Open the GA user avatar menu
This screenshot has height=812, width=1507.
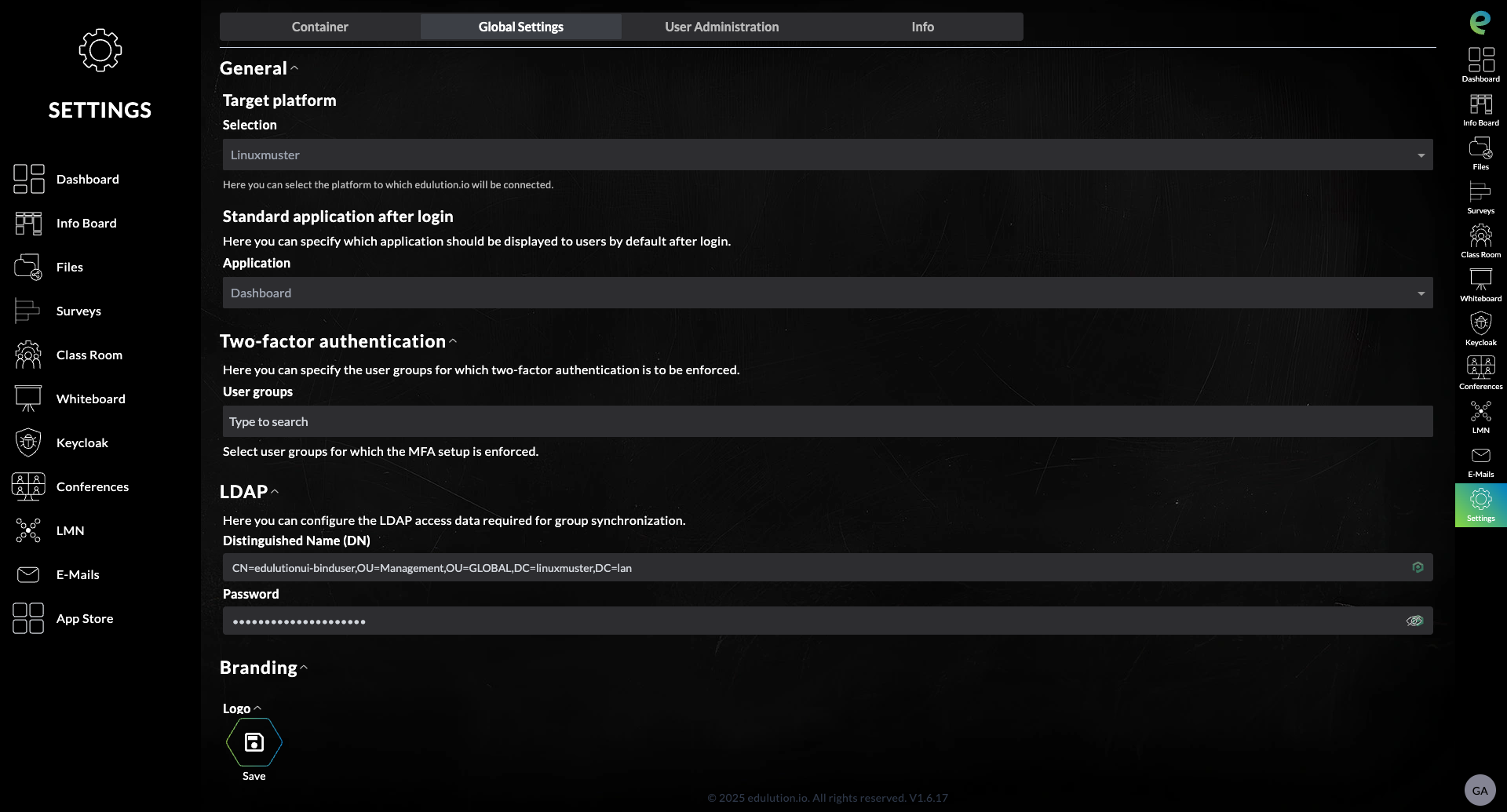1480,790
